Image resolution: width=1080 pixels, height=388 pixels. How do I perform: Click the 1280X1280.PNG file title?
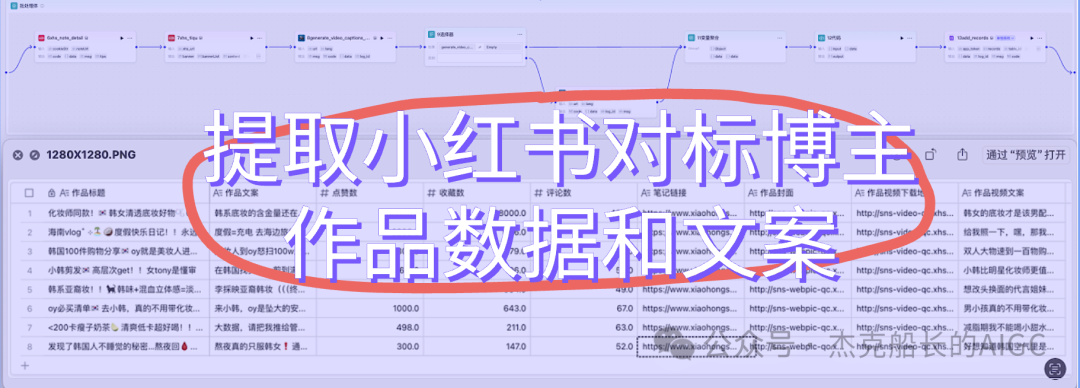pyautogui.click(x=91, y=155)
